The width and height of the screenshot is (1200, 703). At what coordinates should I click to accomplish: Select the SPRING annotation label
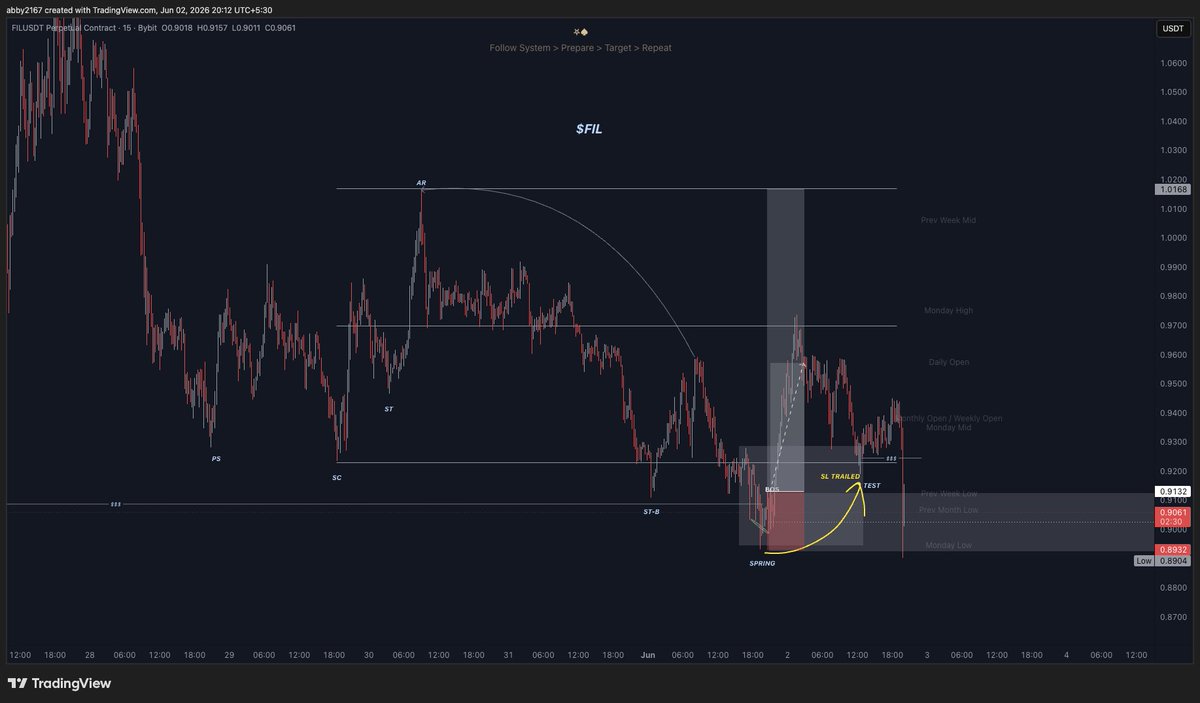(x=762, y=563)
